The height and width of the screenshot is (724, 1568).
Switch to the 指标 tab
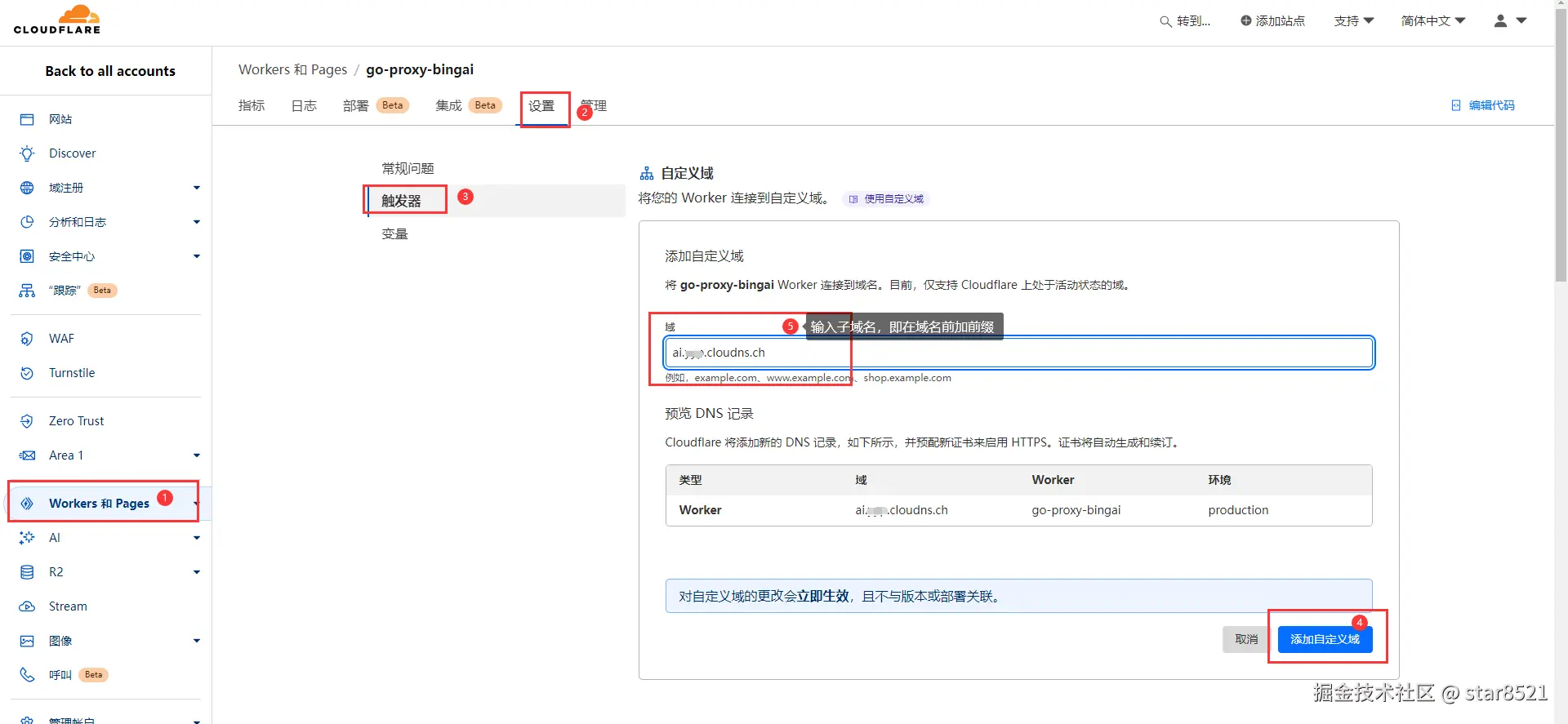tap(252, 105)
